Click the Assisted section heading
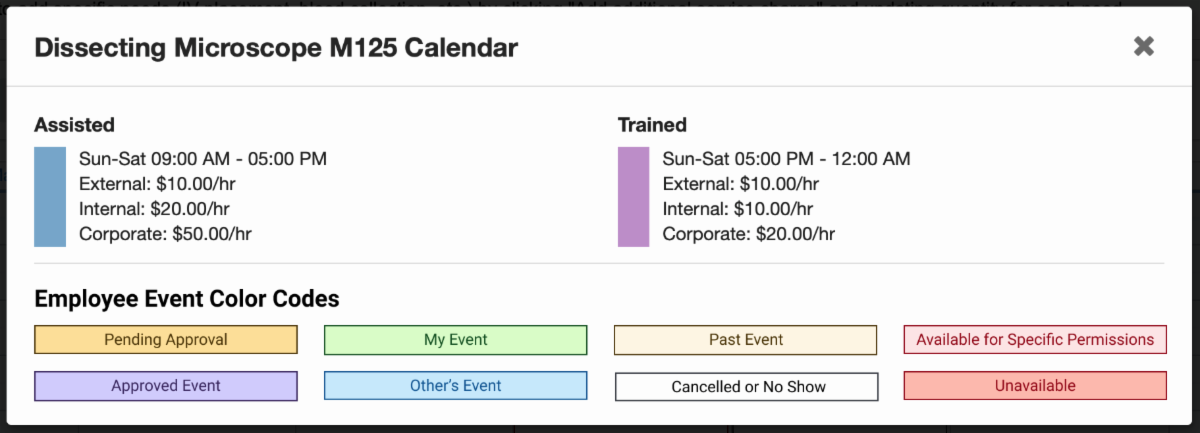Viewport: 1200px width, 433px height. tap(74, 125)
